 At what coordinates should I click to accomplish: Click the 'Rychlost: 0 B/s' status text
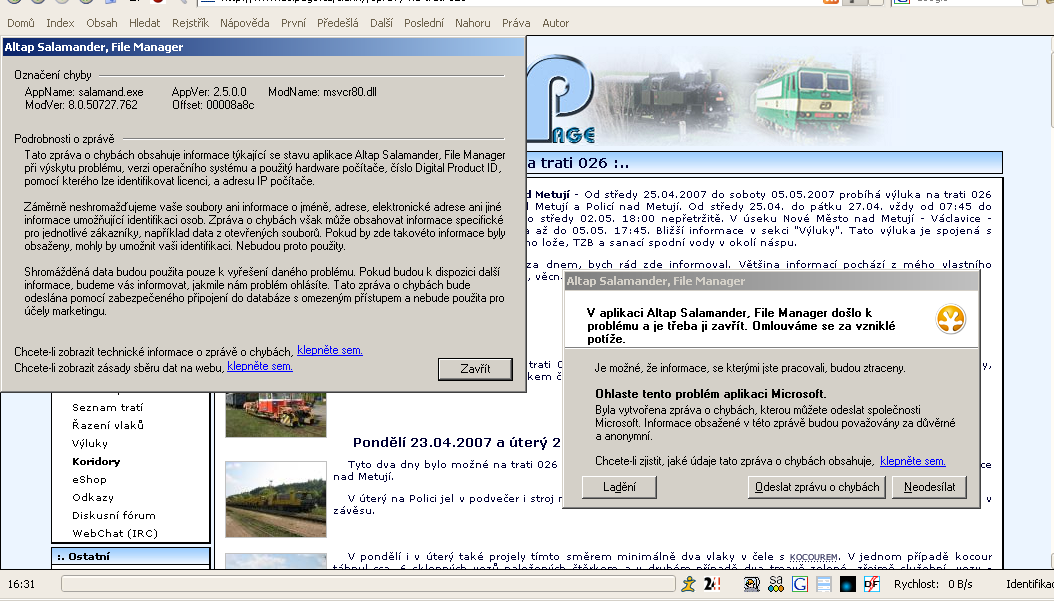pyautogui.click(x=933, y=584)
